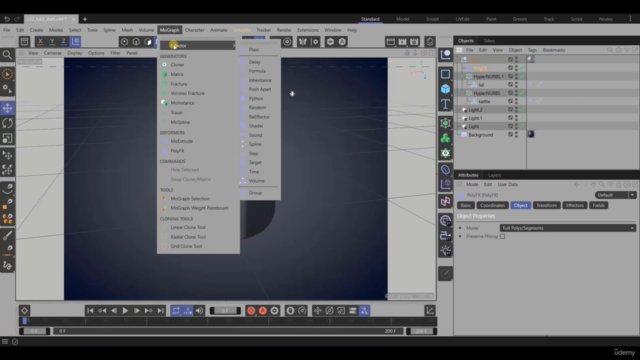Screen dimensions: 640x360
Task: Open the Volume menu in menu bar
Action: 146,30
